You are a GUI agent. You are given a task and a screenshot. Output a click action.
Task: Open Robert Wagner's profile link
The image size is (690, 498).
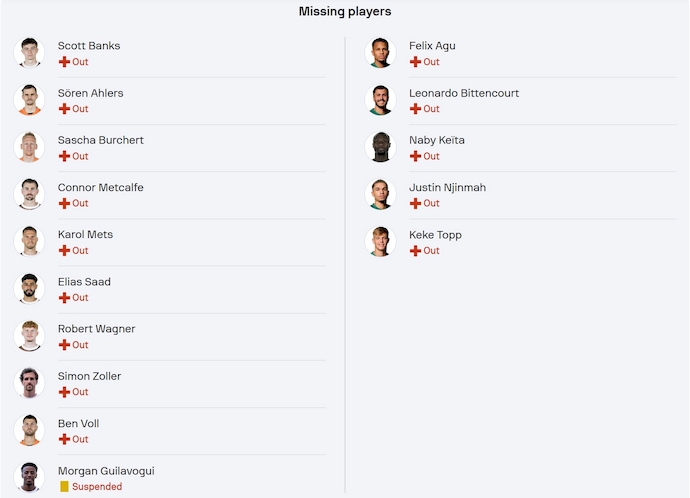(x=96, y=329)
